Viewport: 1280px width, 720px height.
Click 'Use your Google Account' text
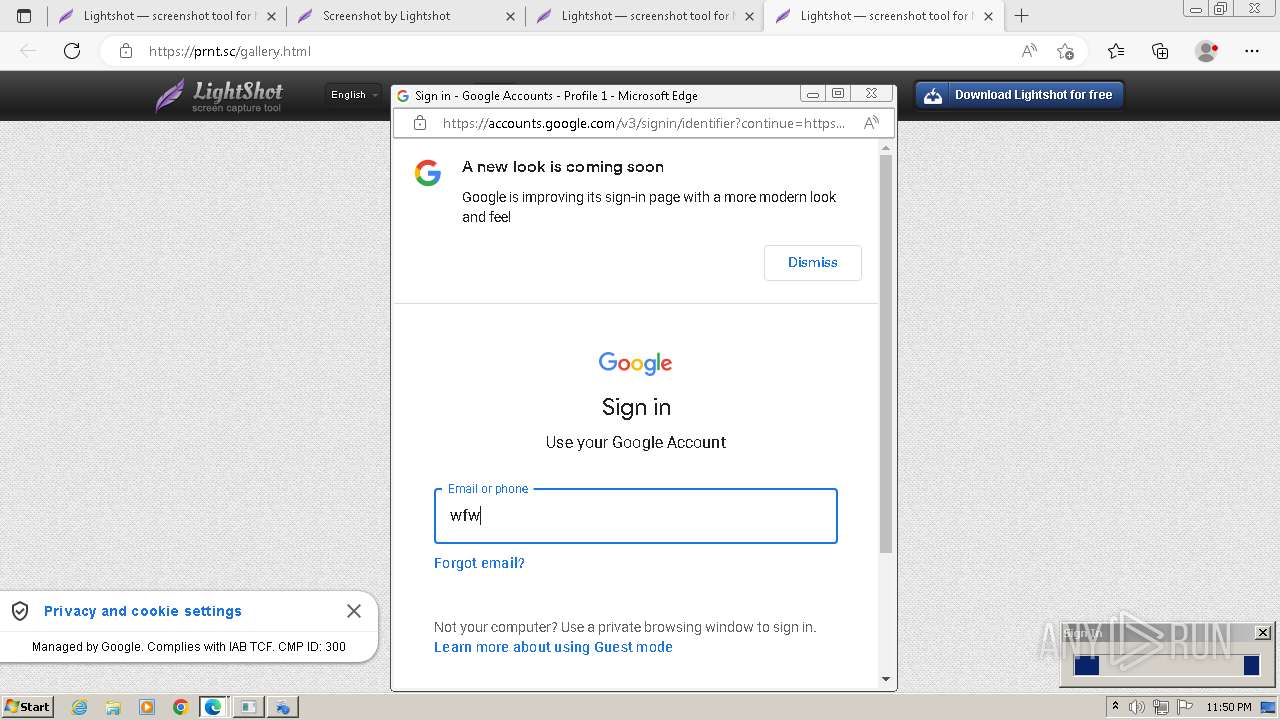[x=636, y=442]
